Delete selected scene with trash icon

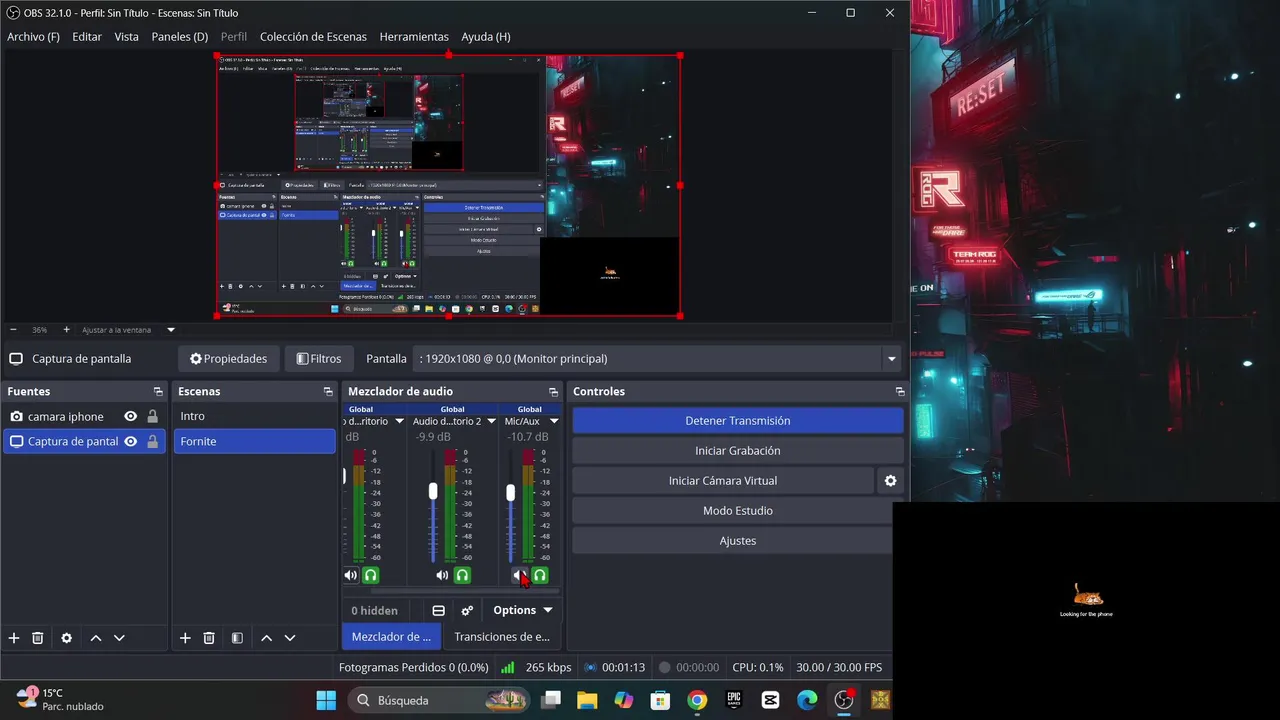pos(209,638)
